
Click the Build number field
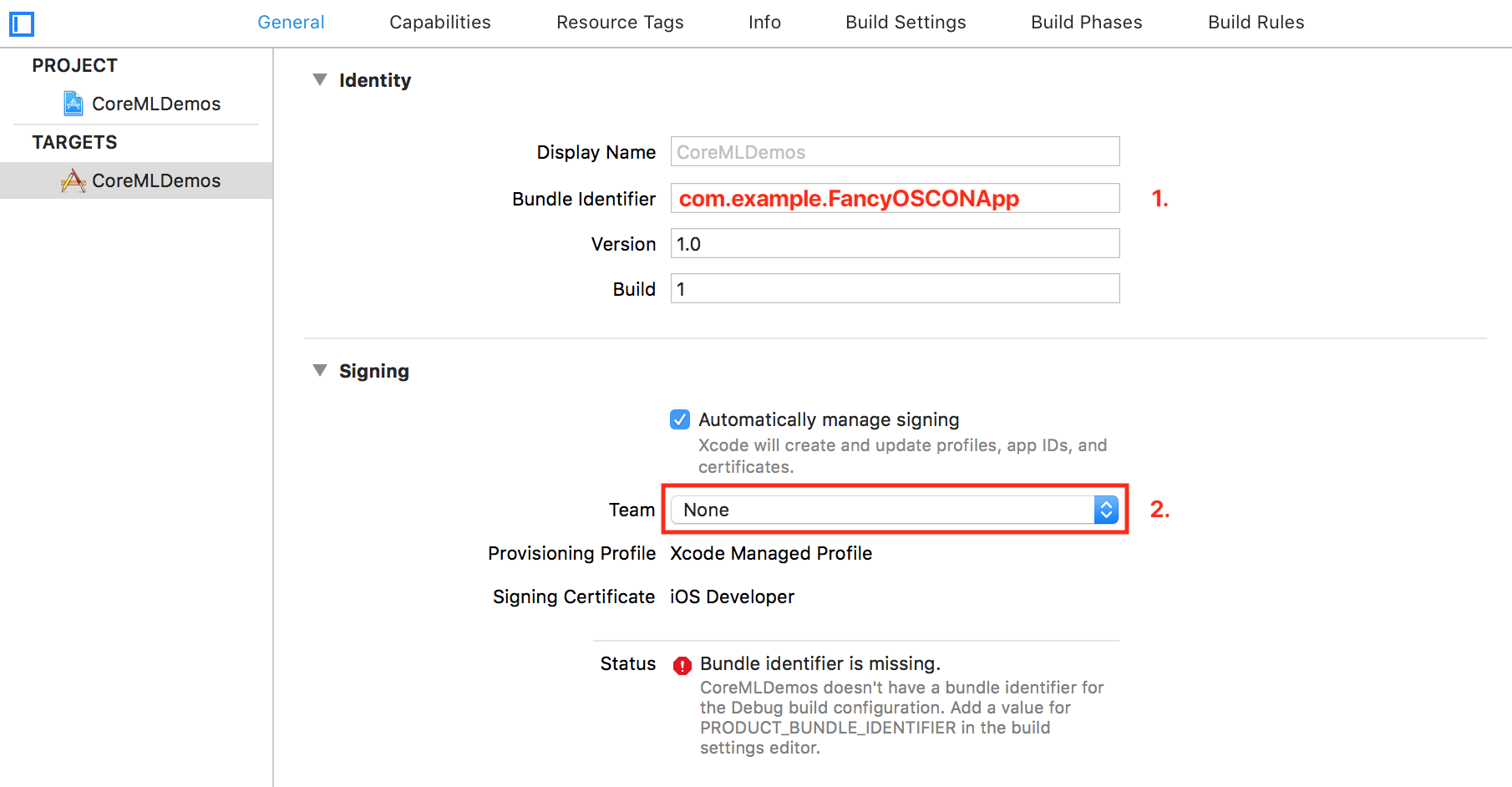tap(895, 289)
